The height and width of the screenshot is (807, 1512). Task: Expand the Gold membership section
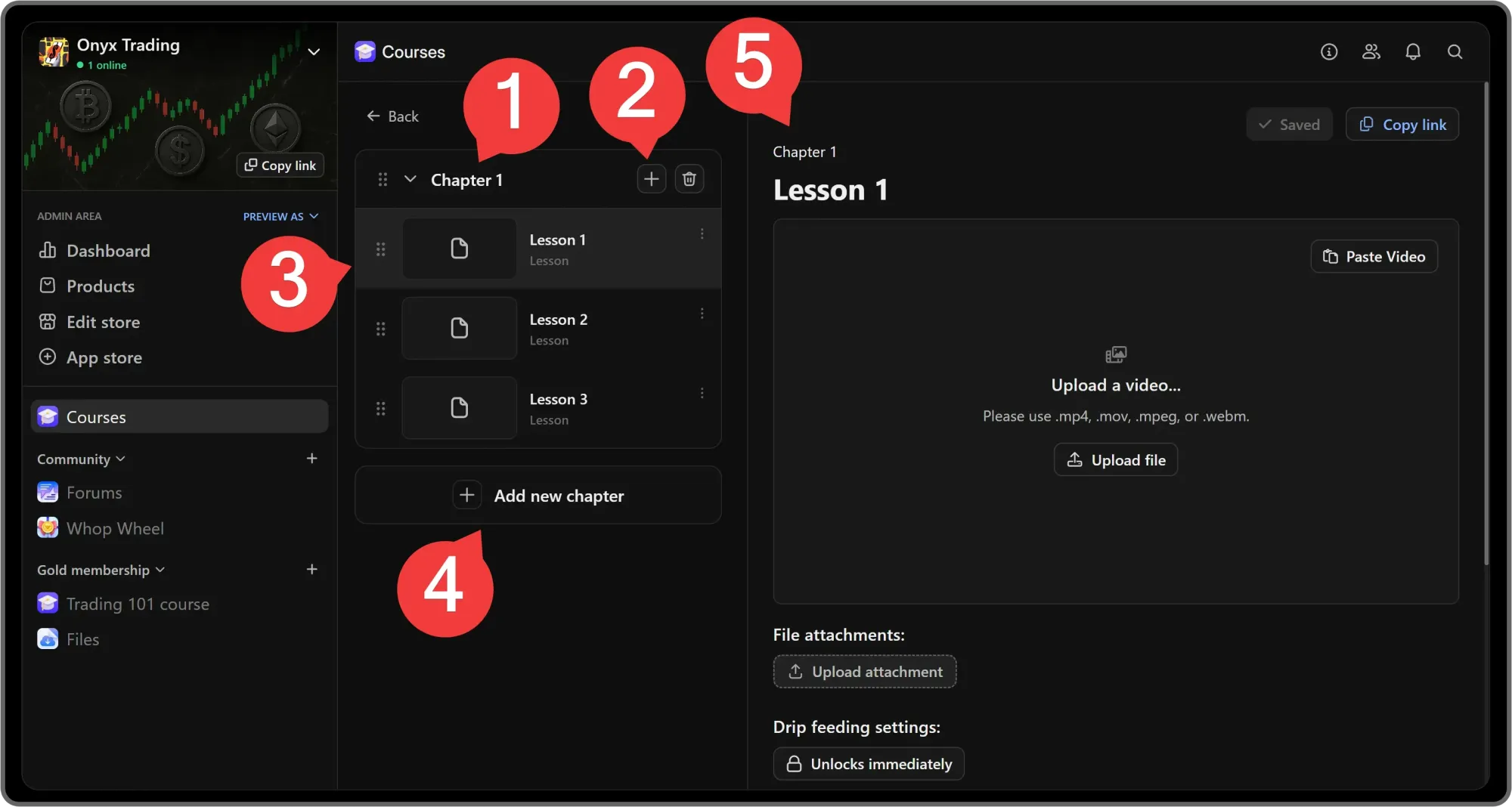(100, 570)
